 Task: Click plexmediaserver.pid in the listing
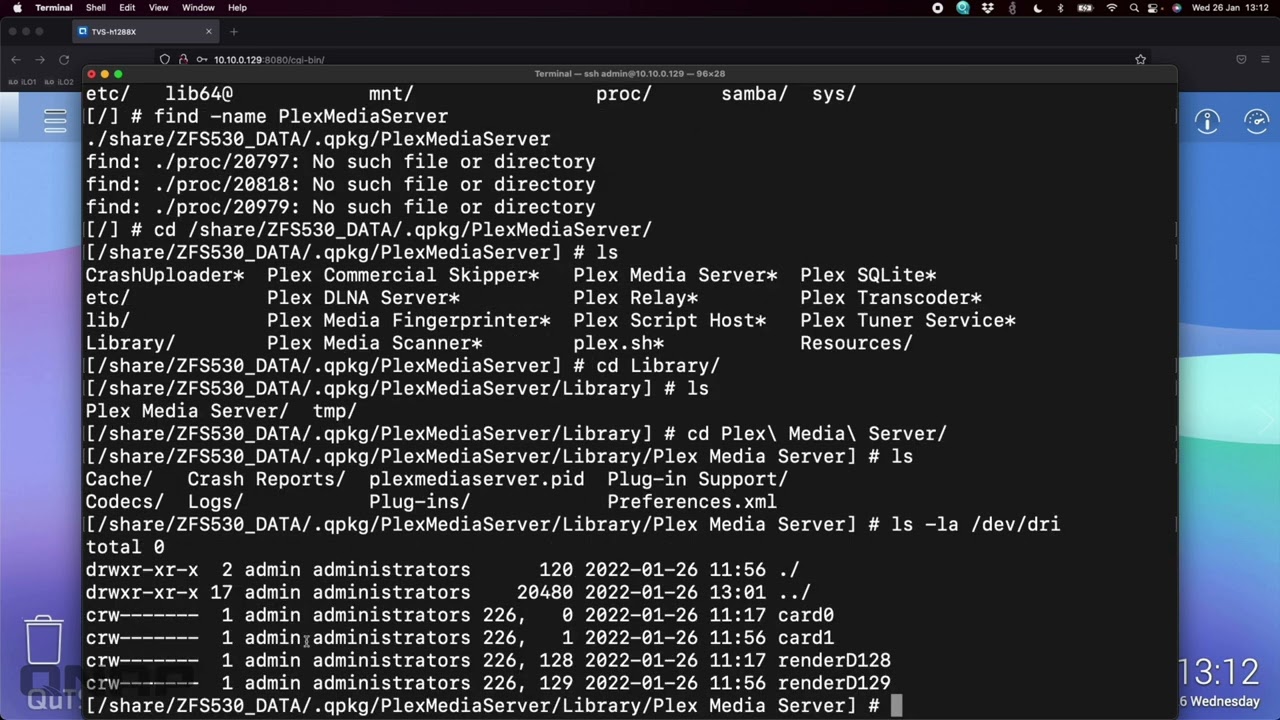476,479
